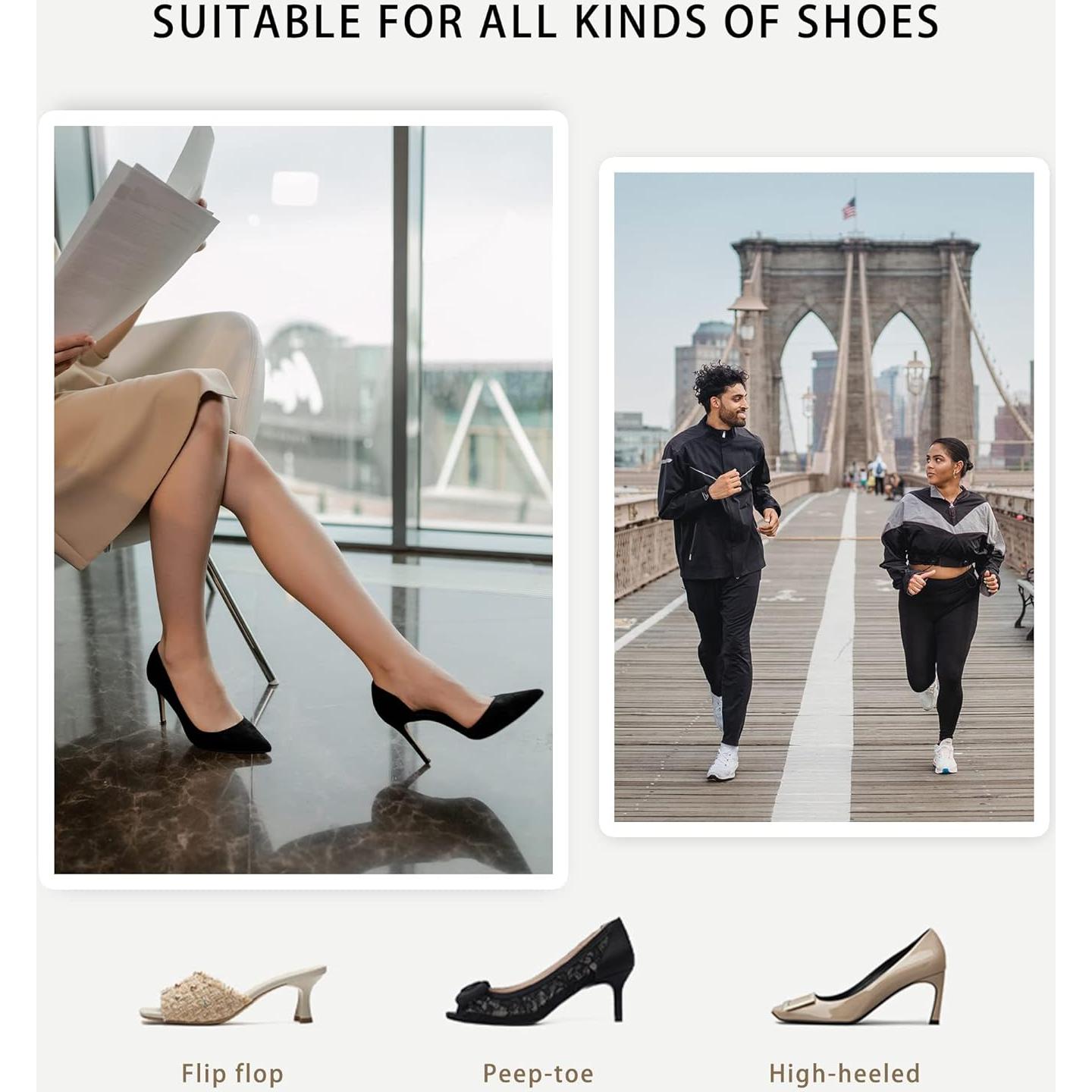Click the woman's white running shoe
This screenshot has height=1092, width=1092.
[944, 756]
